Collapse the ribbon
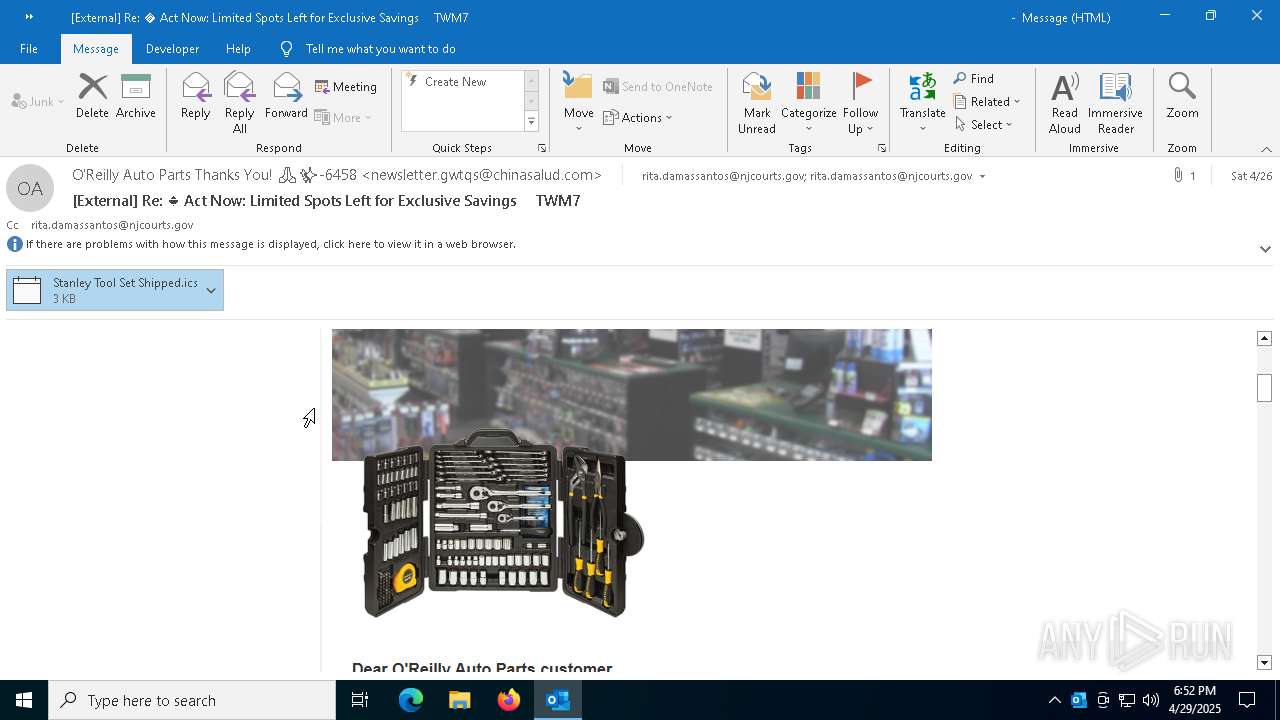 click(x=1266, y=149)
